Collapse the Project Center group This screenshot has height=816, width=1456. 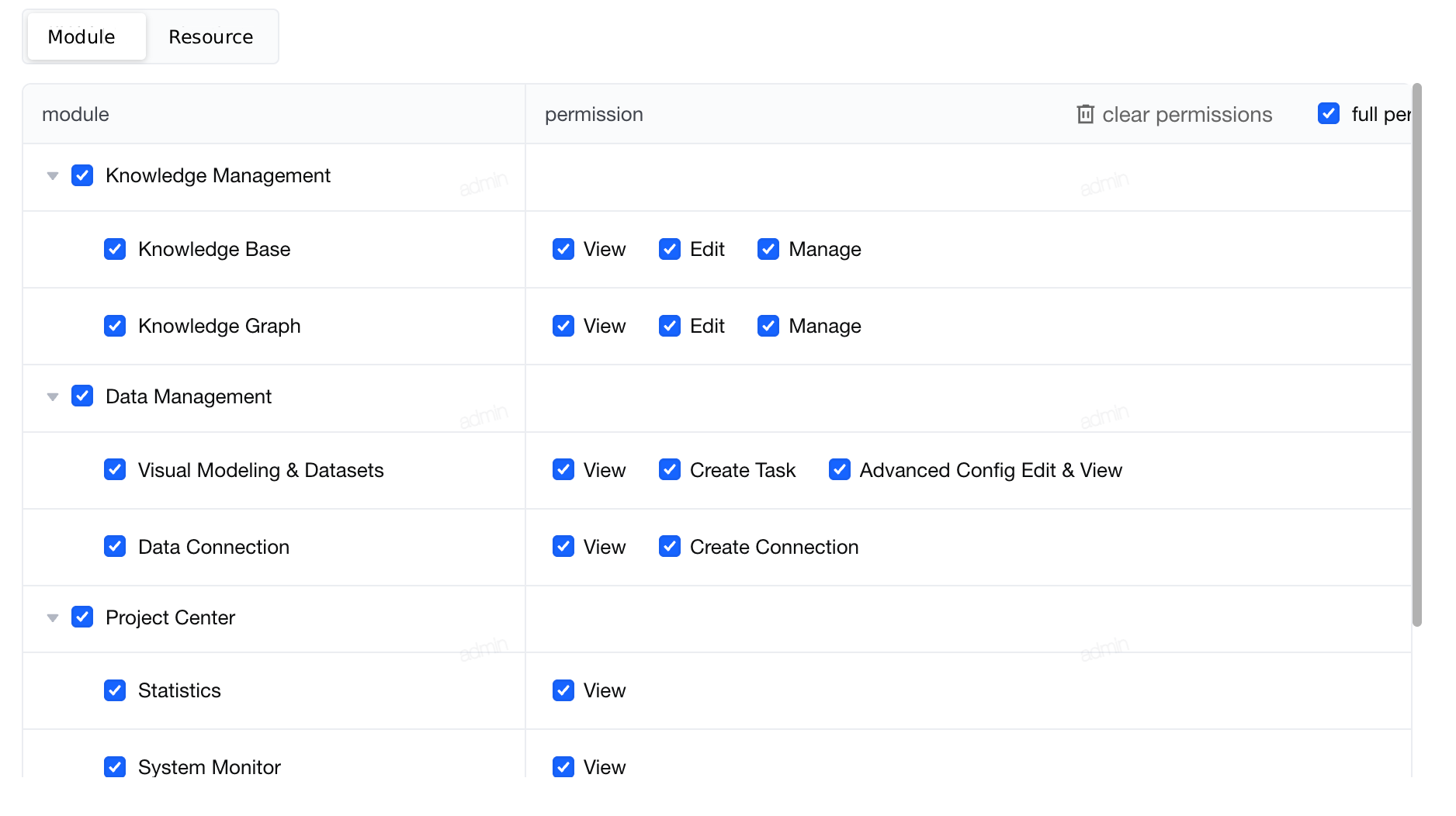tap(53, 618)
